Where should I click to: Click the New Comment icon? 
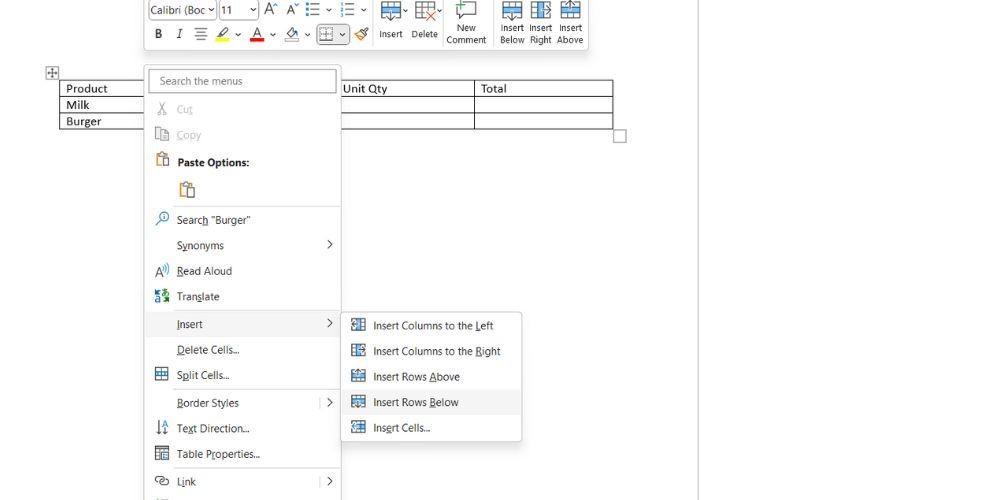pos(466,23)
